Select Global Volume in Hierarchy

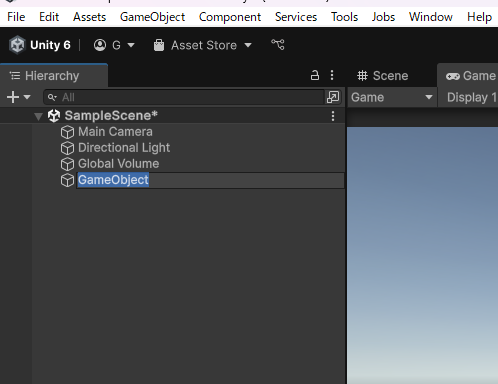(x=118, y=164)
